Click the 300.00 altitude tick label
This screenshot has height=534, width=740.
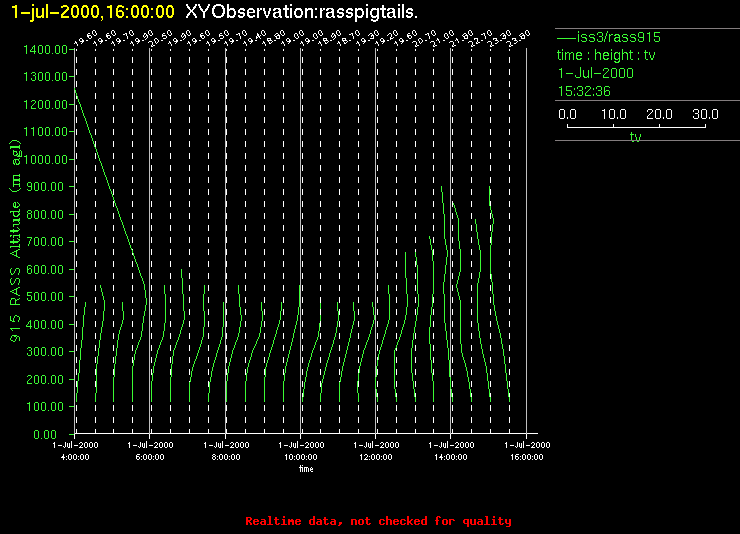(47, 352)
